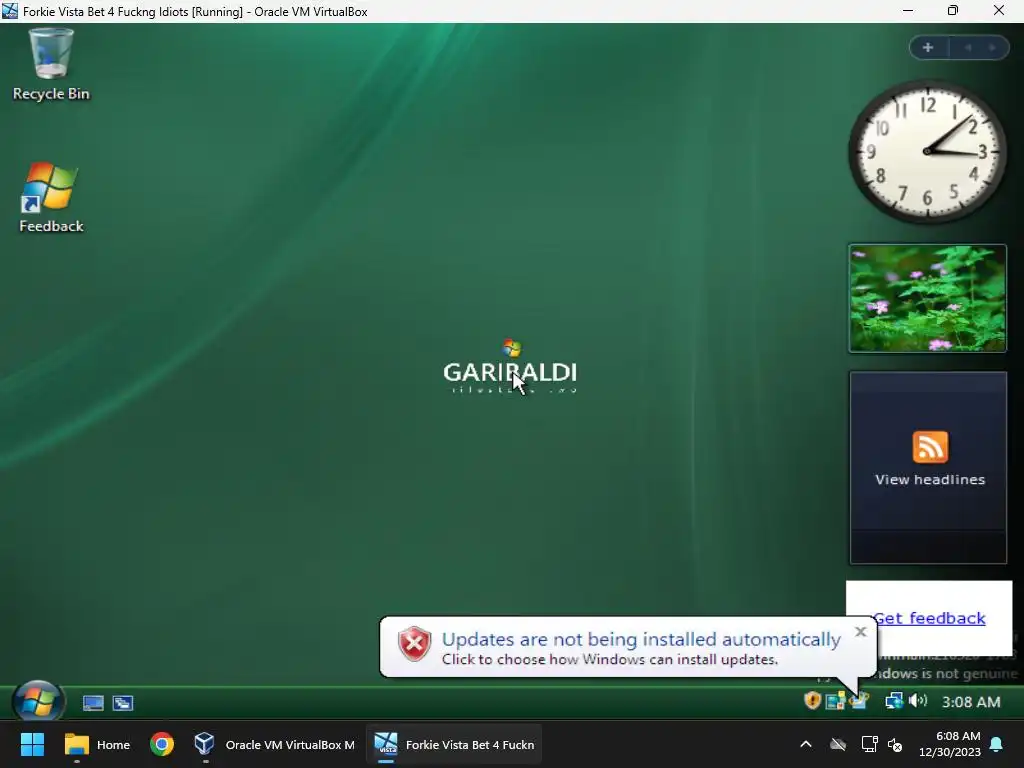Image resolution: width=1024 pixels, height=768 pixels.
Task: Click the red shield icon in balloon
Action: 415,644
